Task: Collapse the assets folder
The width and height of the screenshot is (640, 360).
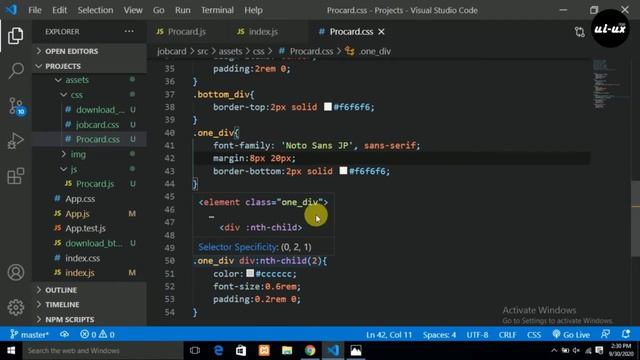Action: (89, 80)
